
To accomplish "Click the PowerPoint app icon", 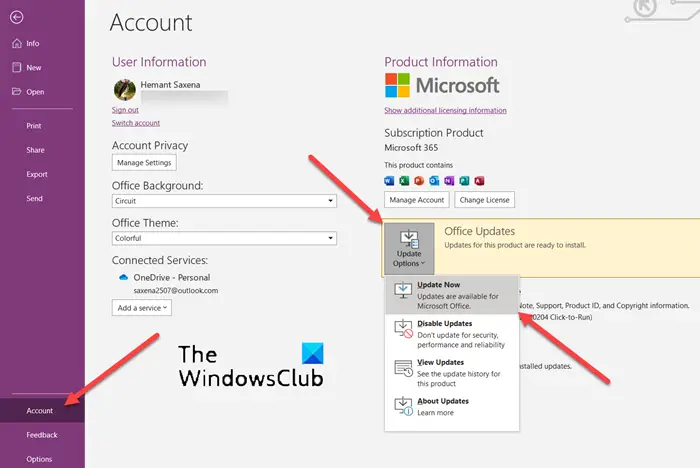I will [x=419, y=181].
